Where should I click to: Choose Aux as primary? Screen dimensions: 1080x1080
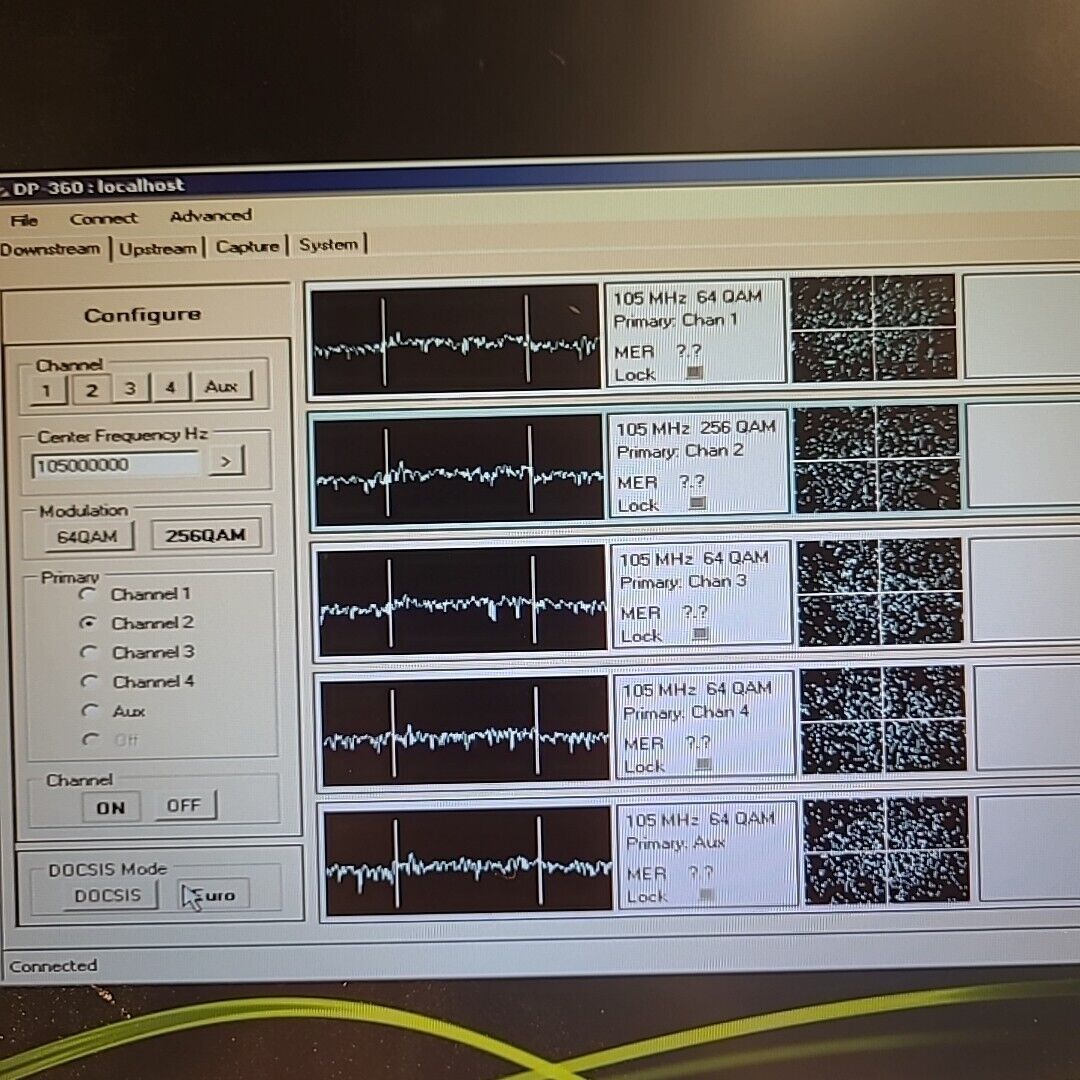coord(113,711)
